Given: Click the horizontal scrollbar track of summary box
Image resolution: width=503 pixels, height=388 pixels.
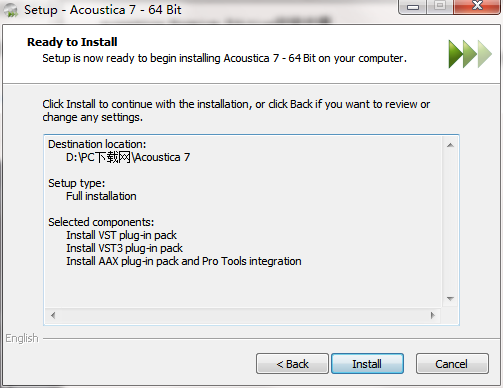Looking at the screenshot, I should coord(243,315).
